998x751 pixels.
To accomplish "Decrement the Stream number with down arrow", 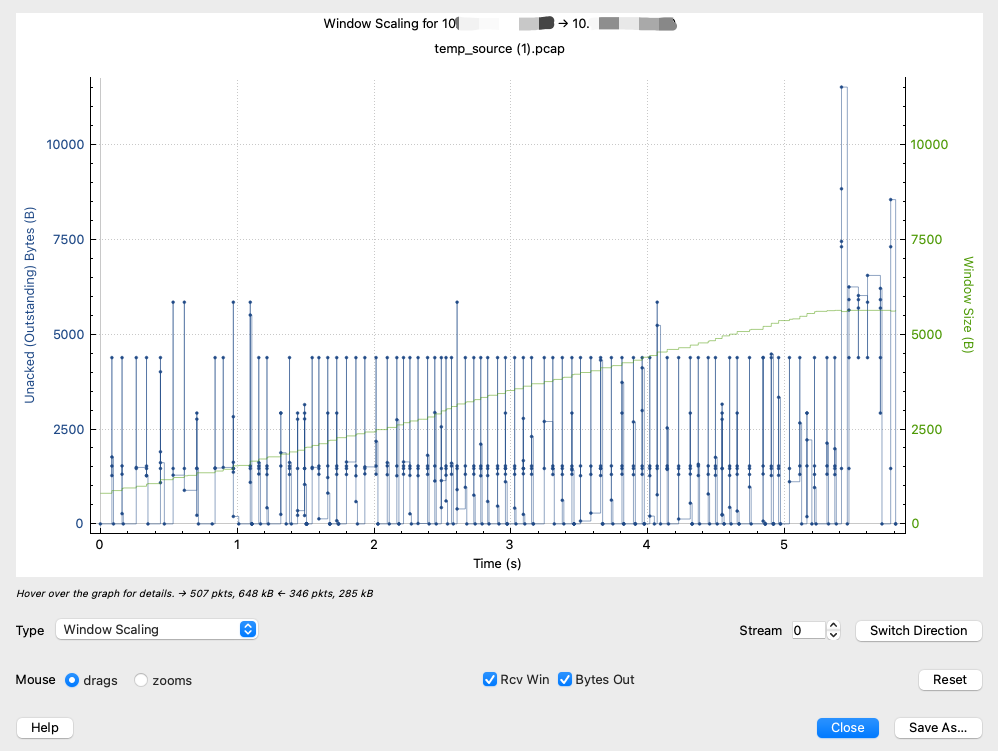I will 834,635.
